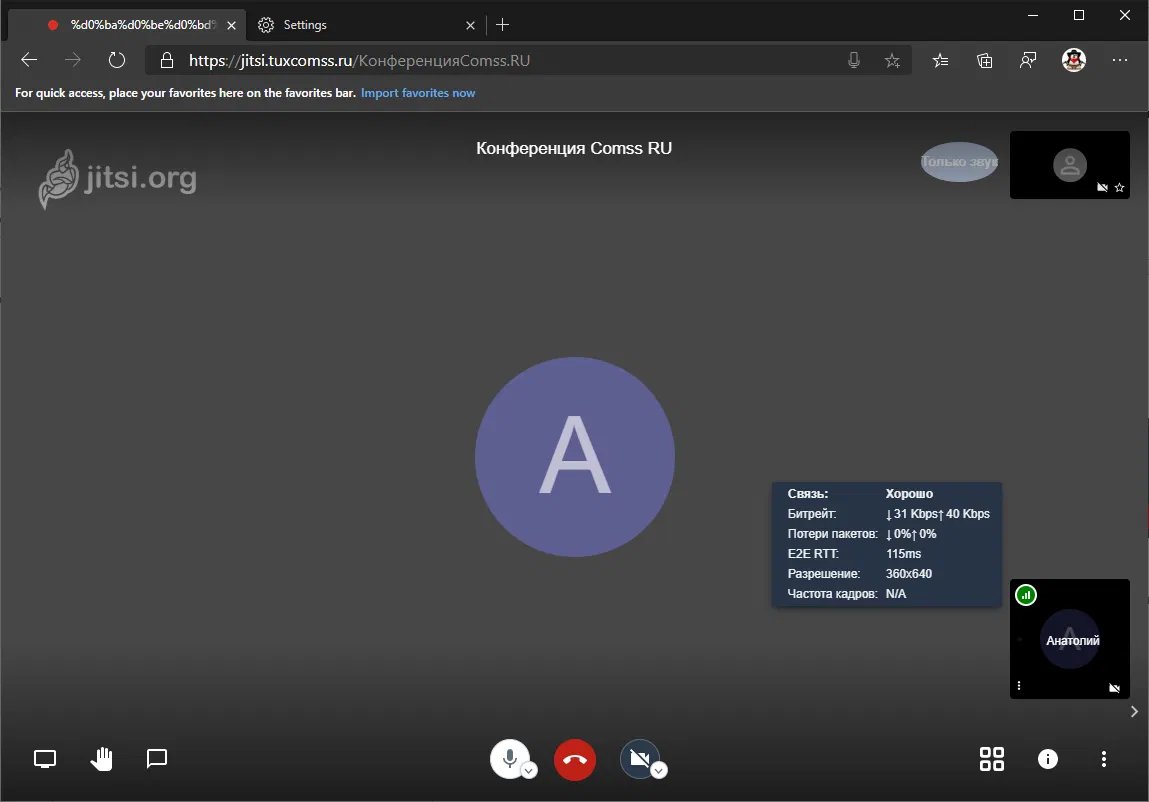
Task: Click the '360x640' resolution value
Action: coord(909,573)
